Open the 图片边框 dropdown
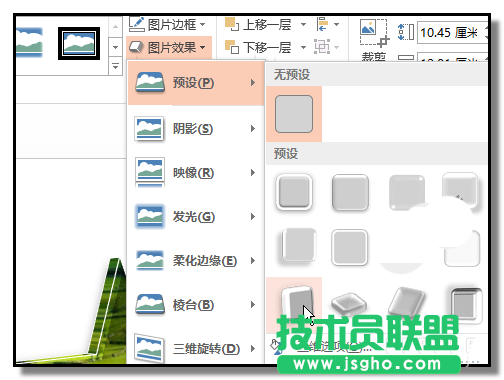 pos(168,24)
